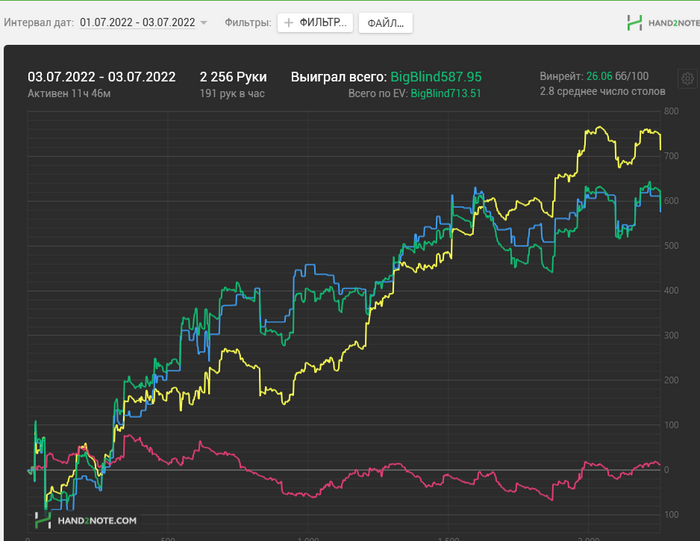This screenshot has height=541, width=700.
Task: Click the 800 axis label
Action: [671, 111]
